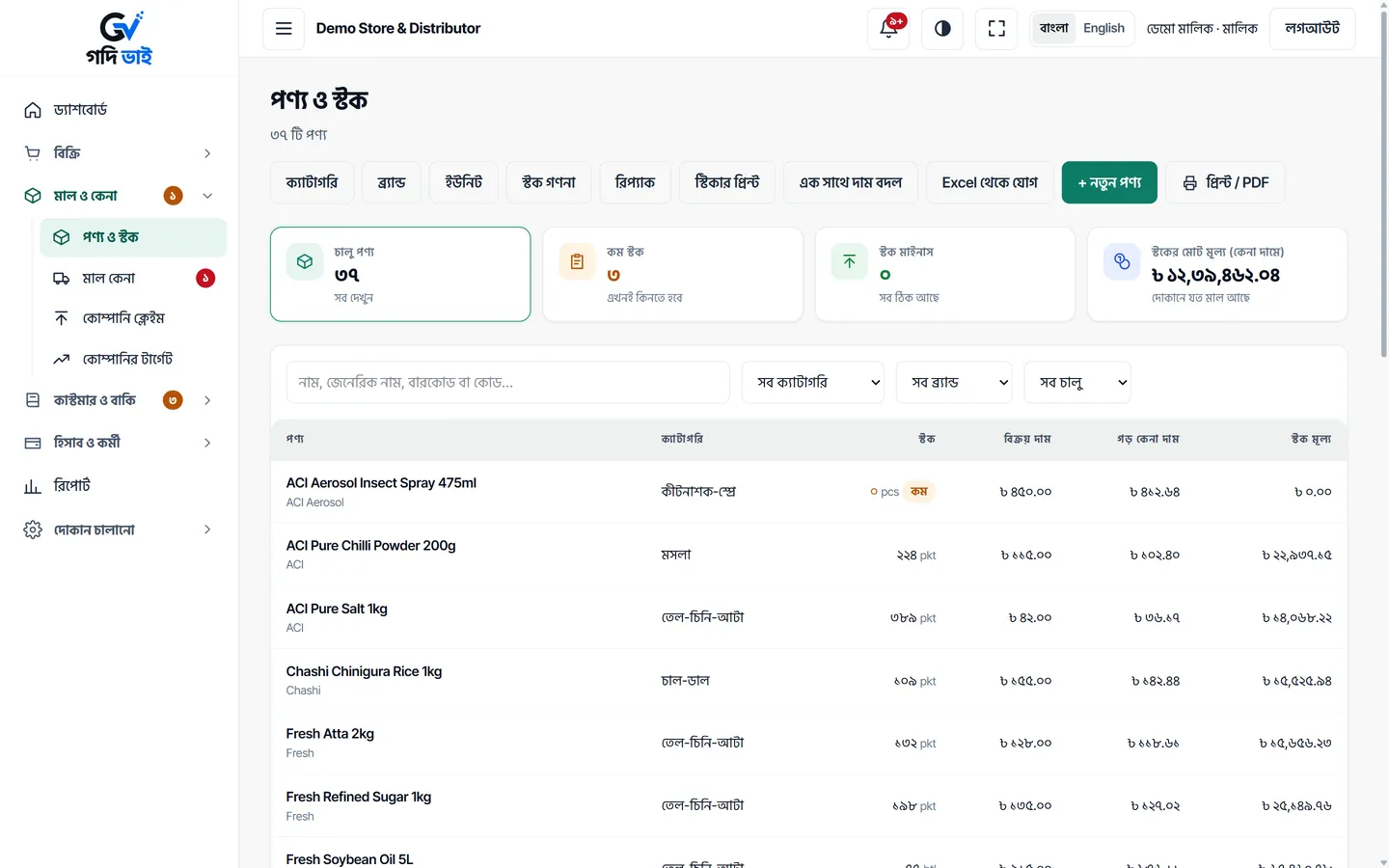Viewport: 1389px width, 868px height.
Task: Click the স্টিকার প্রিন্ট button
Action: click(x=727, y=182)
